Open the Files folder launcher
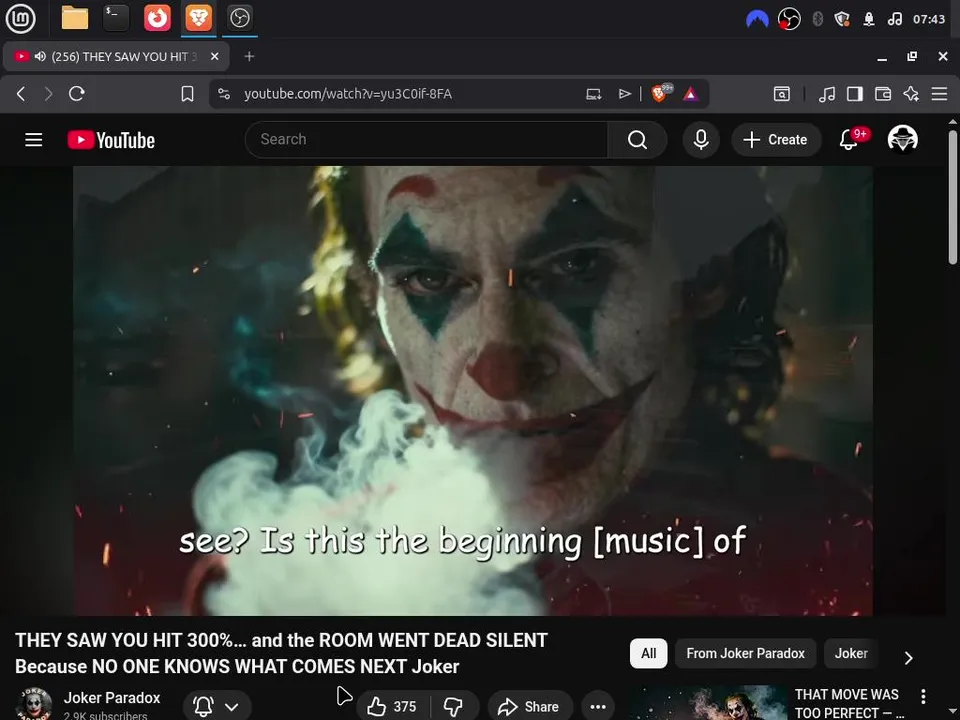 pyautogui.click(x=75, y=18)
